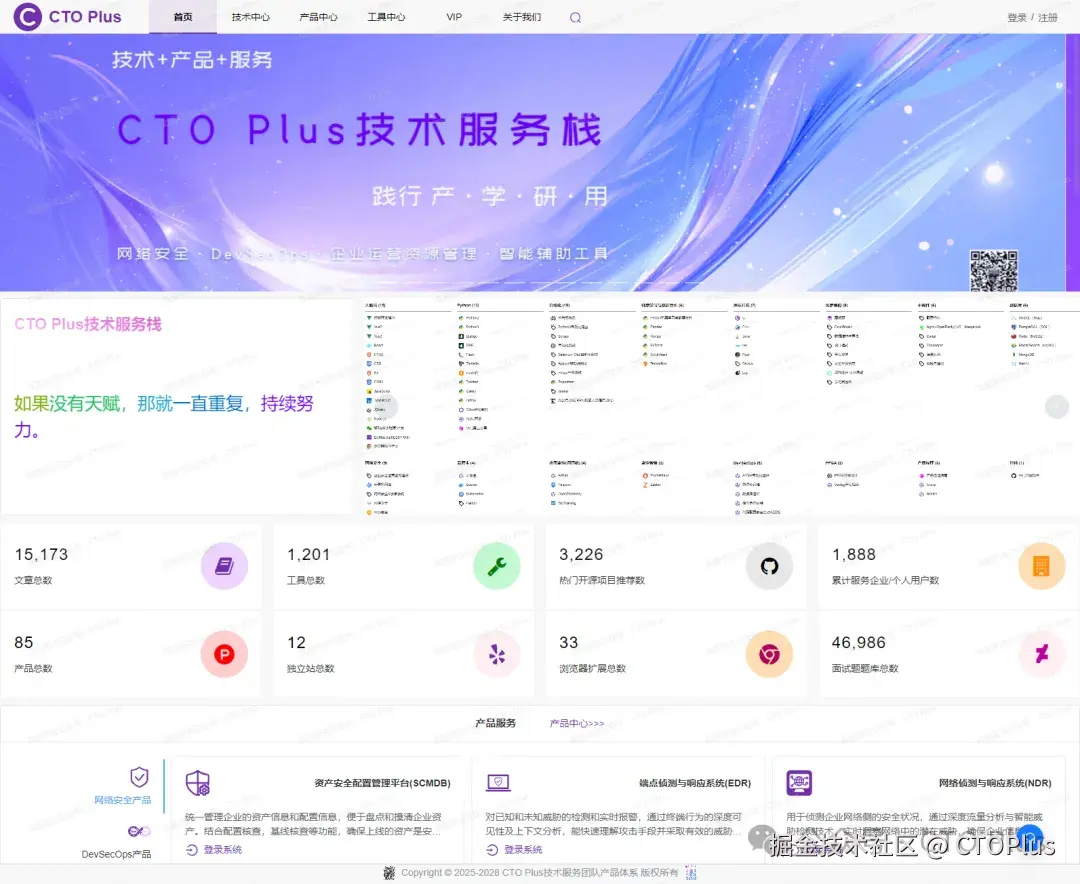Image resolution: width=1080 pixels, height=884 pixels.
Task: Select the 产品服务 section tab
Action: click(x=495, y=723)
